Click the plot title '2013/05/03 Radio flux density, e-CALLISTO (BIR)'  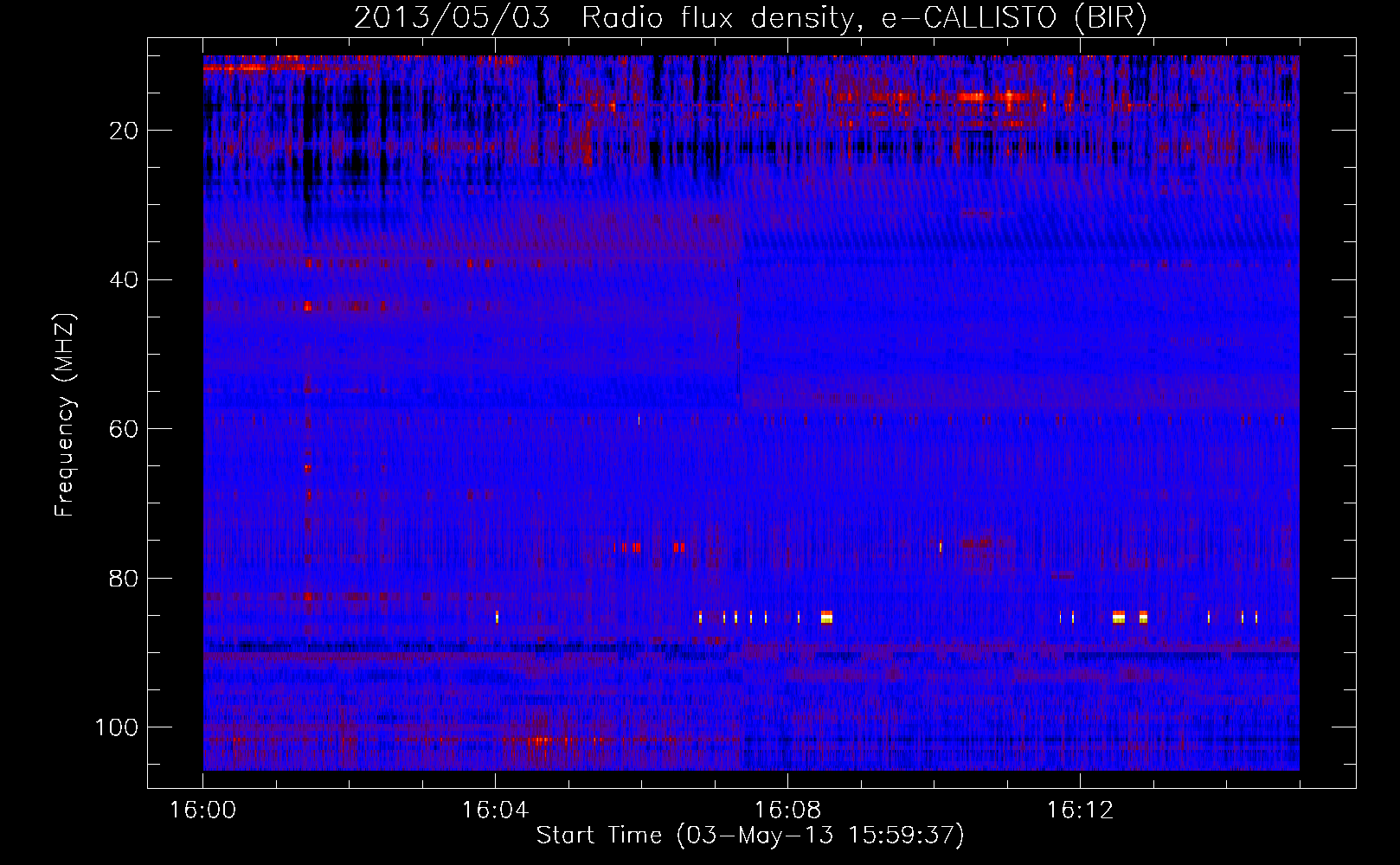750,18
